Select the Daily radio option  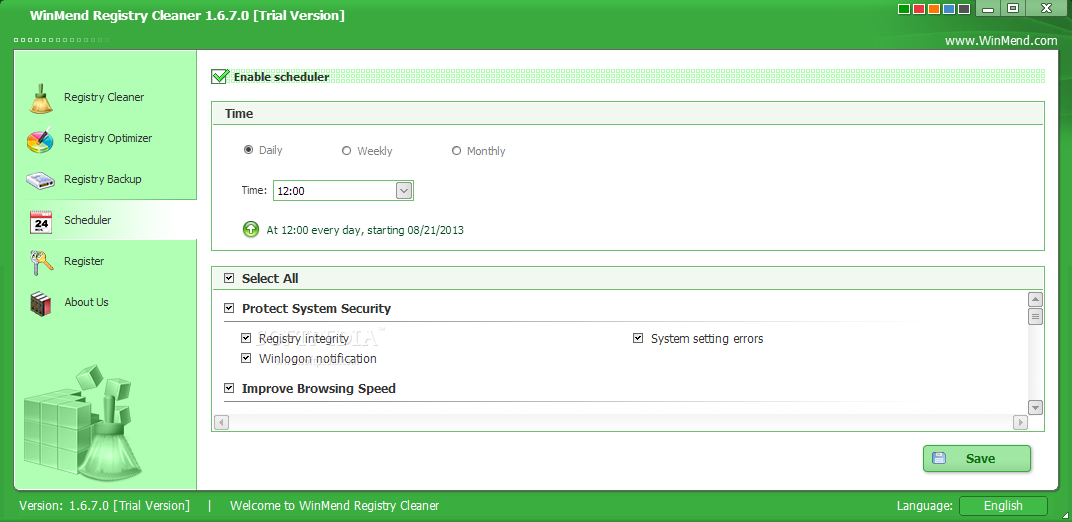pos(248,150)
